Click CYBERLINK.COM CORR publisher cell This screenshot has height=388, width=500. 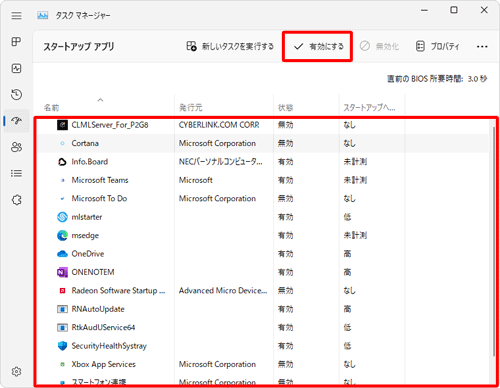(x=219, y=125)
